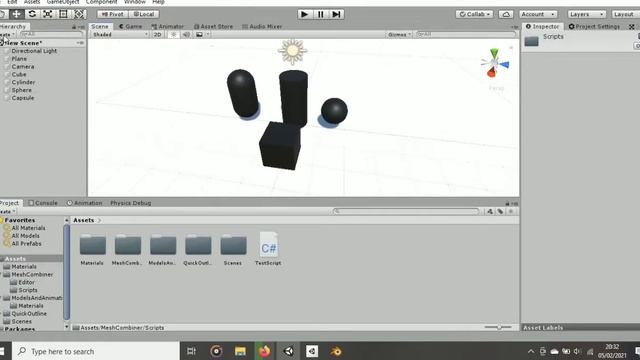Select Cylinder in Hierarchy
640x360 pixels.
(x=23, y=82)
